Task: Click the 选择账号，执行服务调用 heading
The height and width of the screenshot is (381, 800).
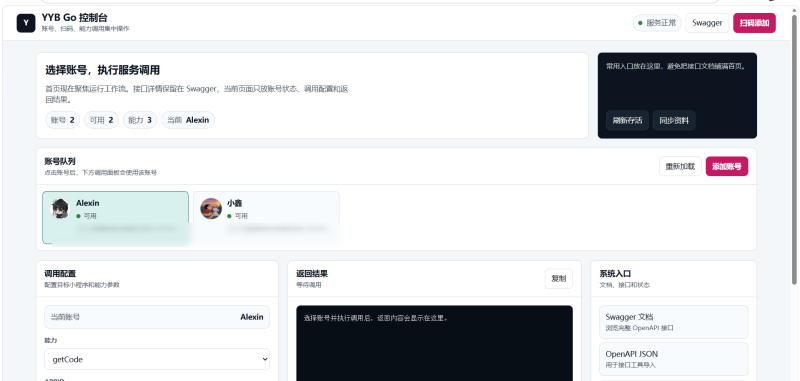Action: click(103, 70)
